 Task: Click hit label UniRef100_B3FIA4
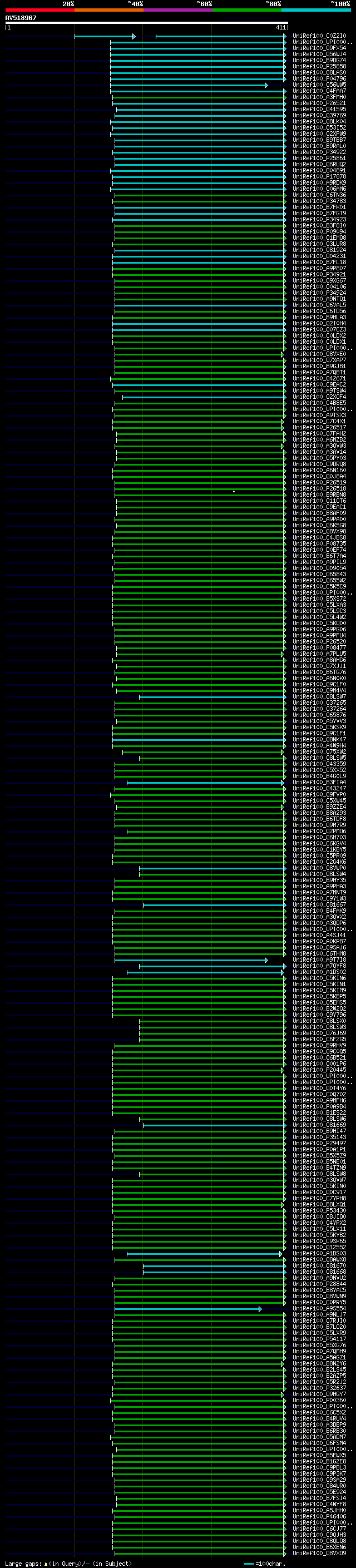tap(319, 782)
